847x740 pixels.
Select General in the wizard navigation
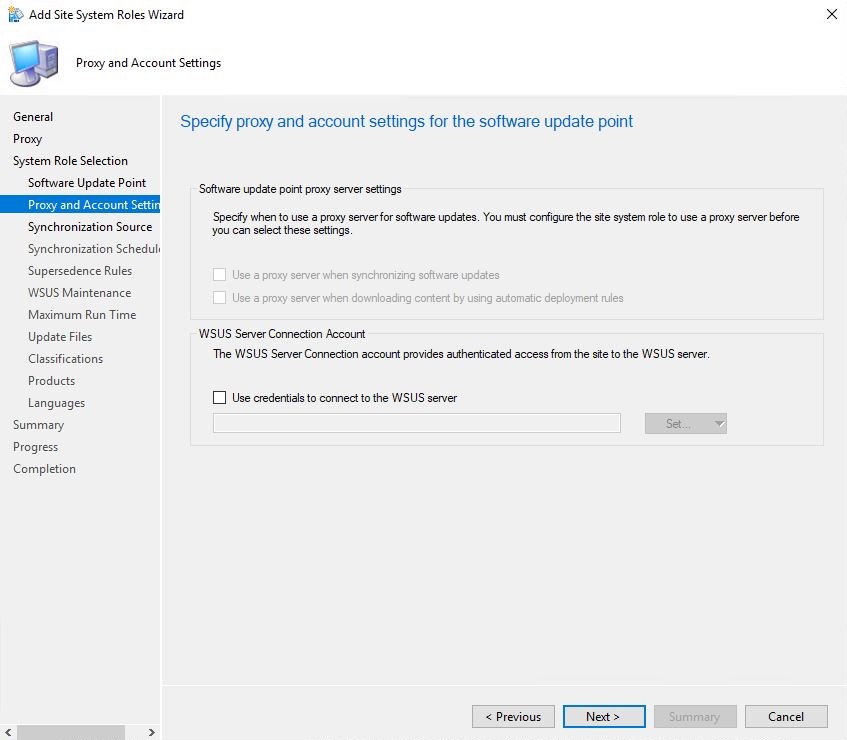click(x=33, y=117)
